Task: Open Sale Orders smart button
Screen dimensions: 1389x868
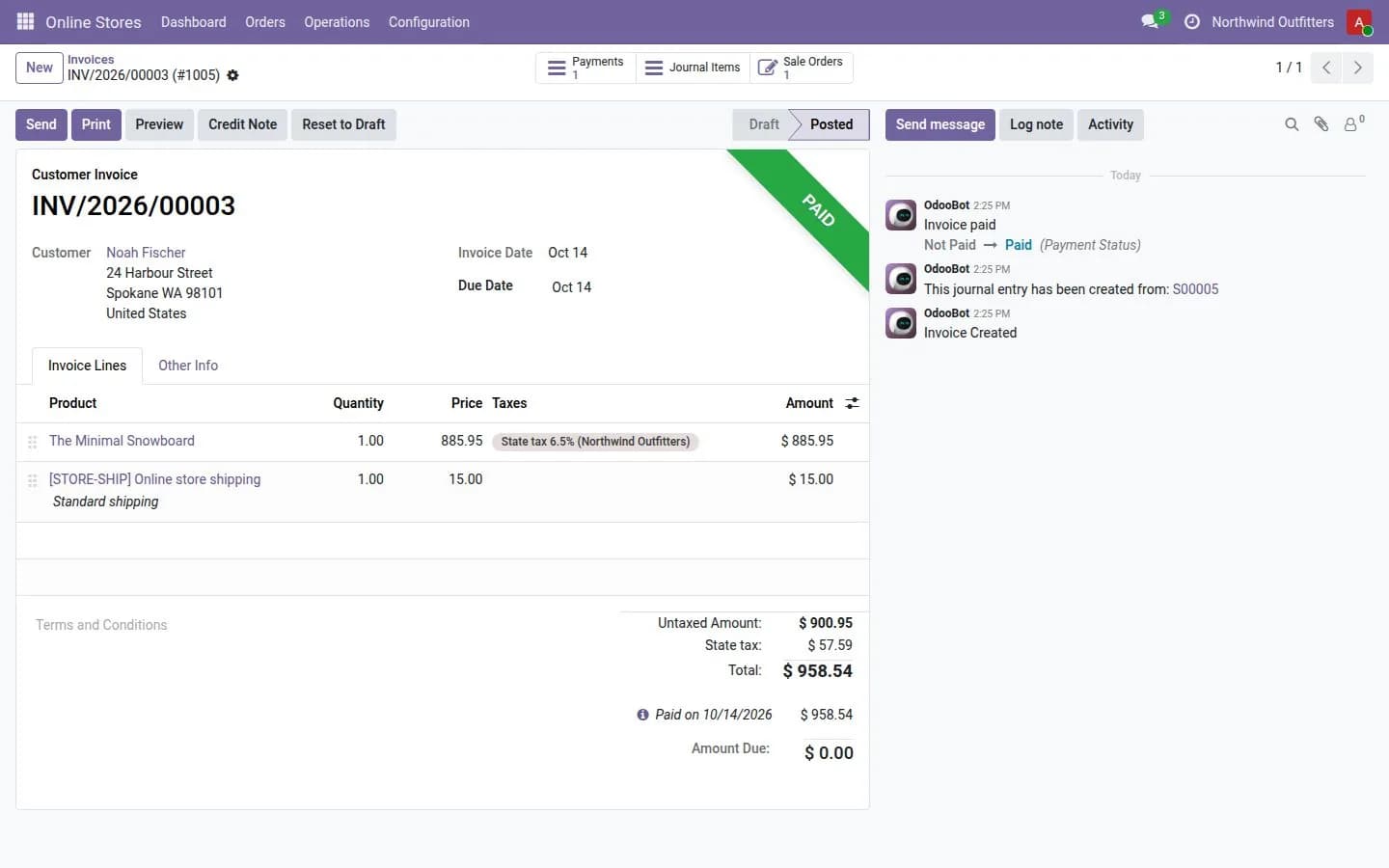Action: pos(801,68)
